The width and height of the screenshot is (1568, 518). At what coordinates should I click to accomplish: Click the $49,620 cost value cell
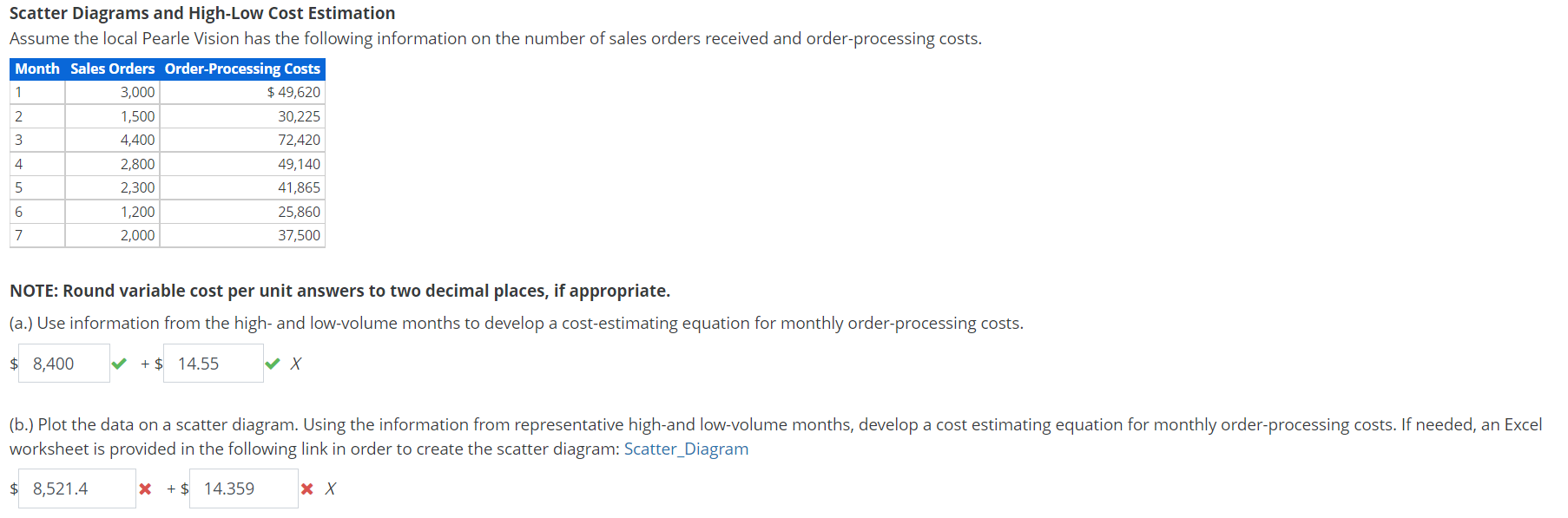295,92
